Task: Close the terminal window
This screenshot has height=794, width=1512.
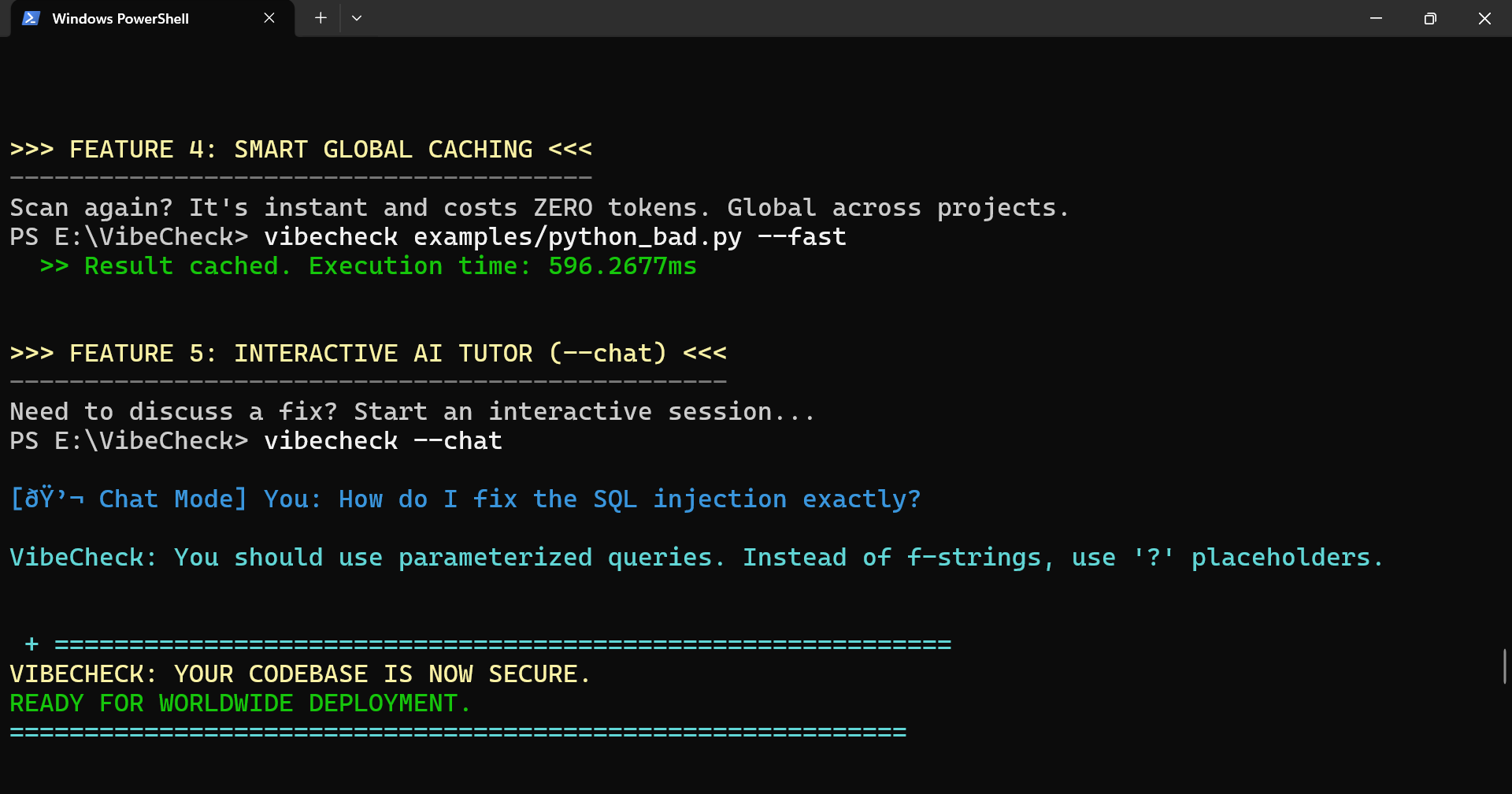Action: point(1484,18)
